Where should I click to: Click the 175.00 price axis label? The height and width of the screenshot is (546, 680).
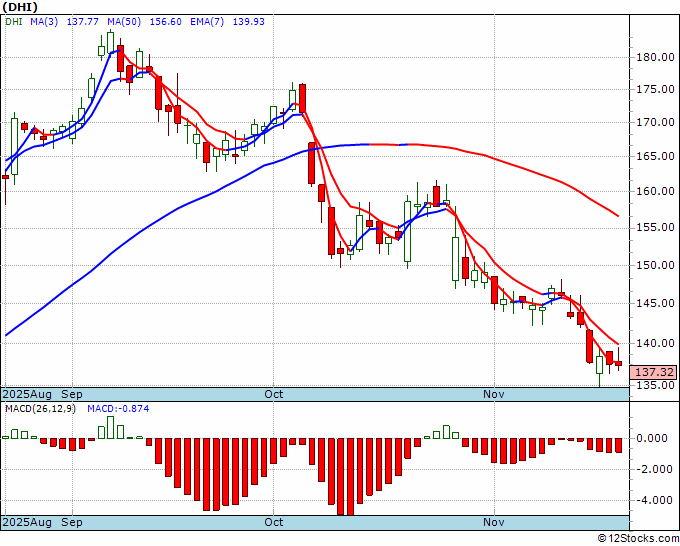[655, 89]
